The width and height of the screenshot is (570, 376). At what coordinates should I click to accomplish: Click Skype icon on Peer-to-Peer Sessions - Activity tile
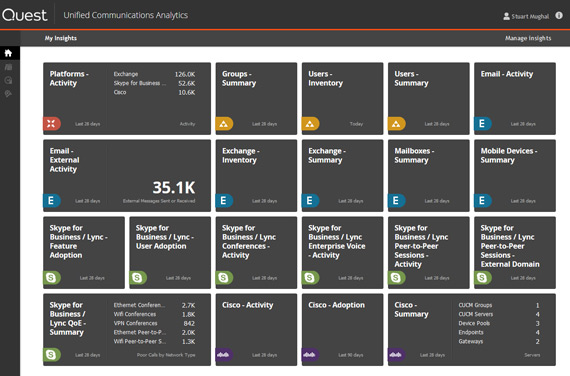(396, 278)
